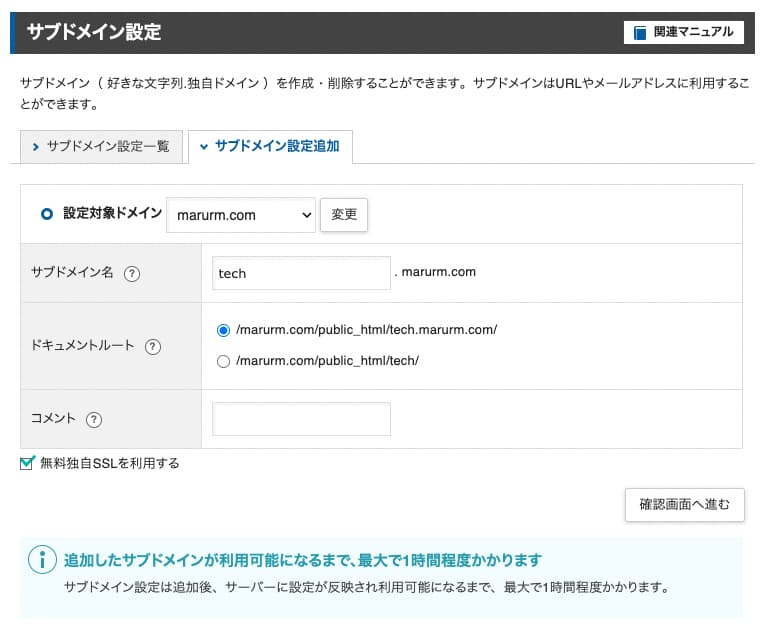Click the circle icon beside 設定対象ドメイン
773x633 pixels.
tap(47, 214)
